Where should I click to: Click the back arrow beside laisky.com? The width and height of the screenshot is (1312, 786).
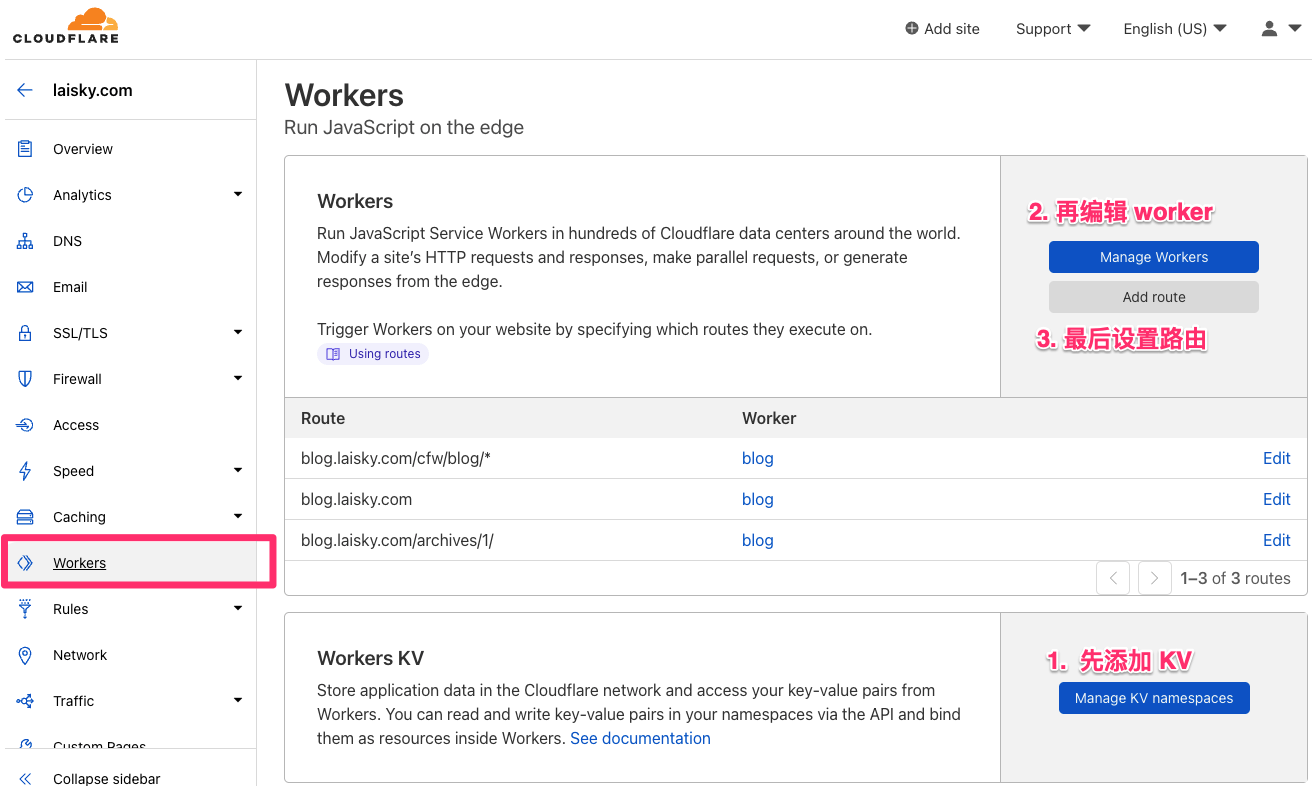(x=25, y=90)
